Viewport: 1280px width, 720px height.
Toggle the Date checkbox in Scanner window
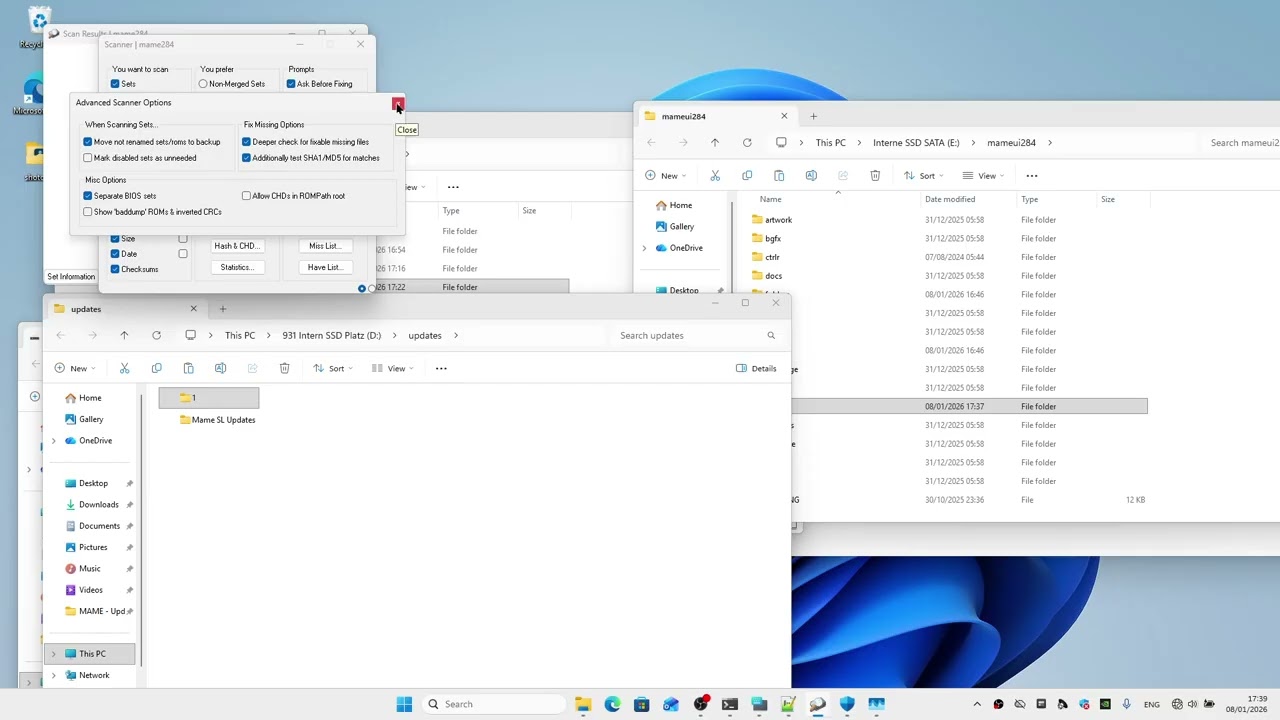pyautogui.click(x=115, y=254)
